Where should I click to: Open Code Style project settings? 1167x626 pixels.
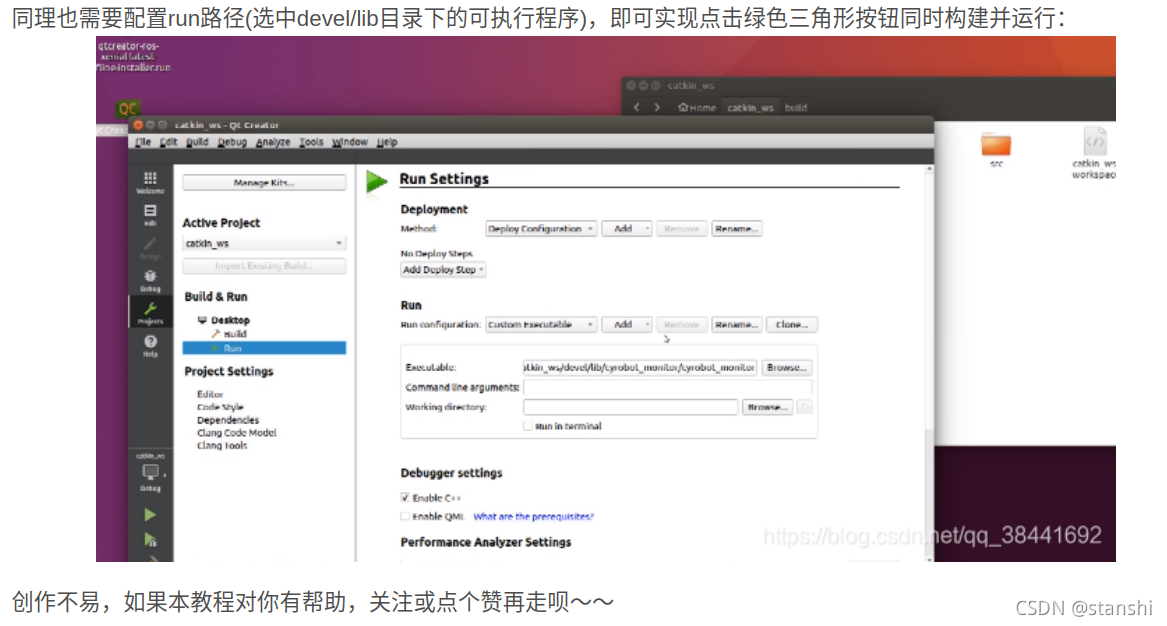coord(220,407)
